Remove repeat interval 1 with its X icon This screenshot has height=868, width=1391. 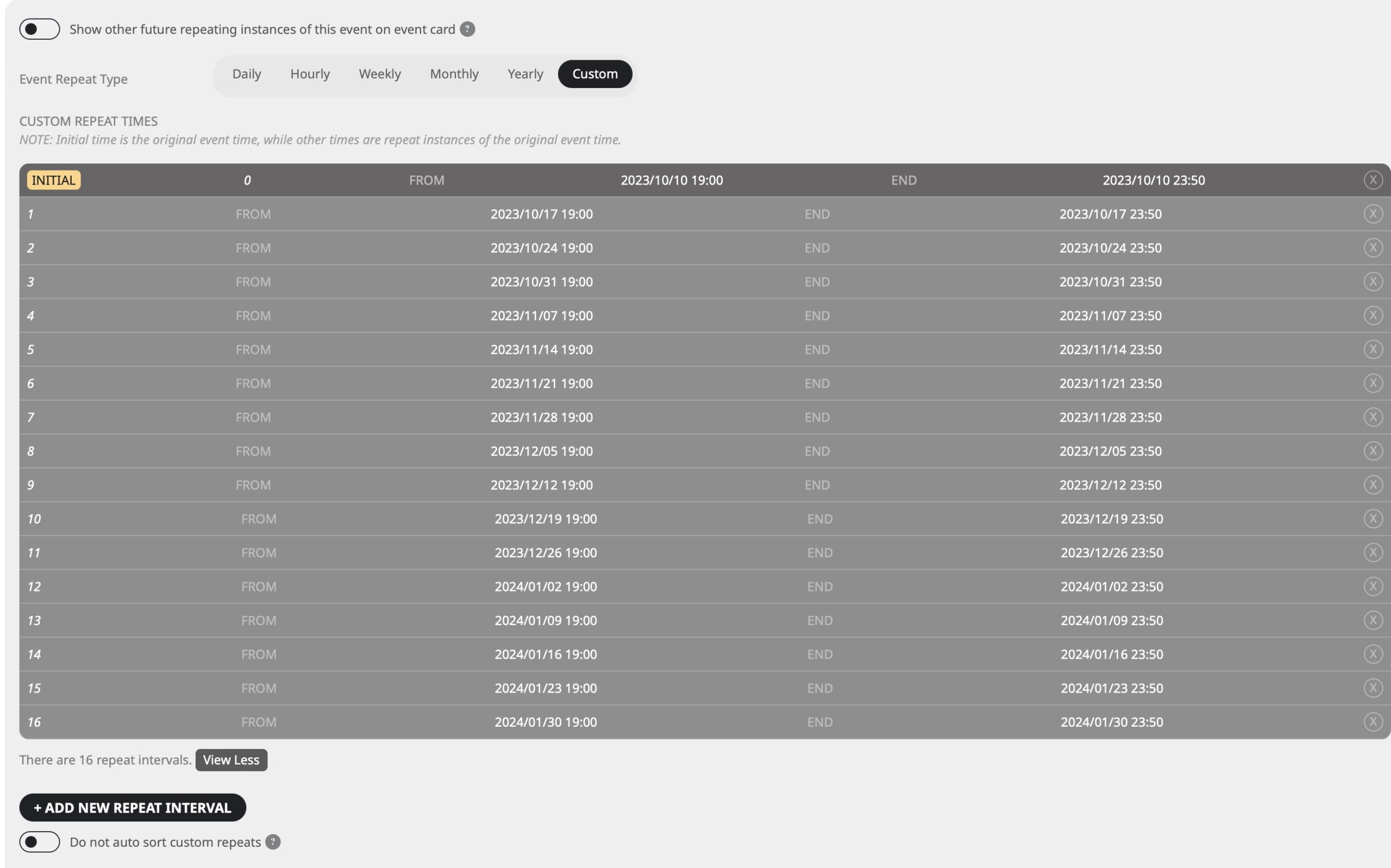click(1373, 214)
